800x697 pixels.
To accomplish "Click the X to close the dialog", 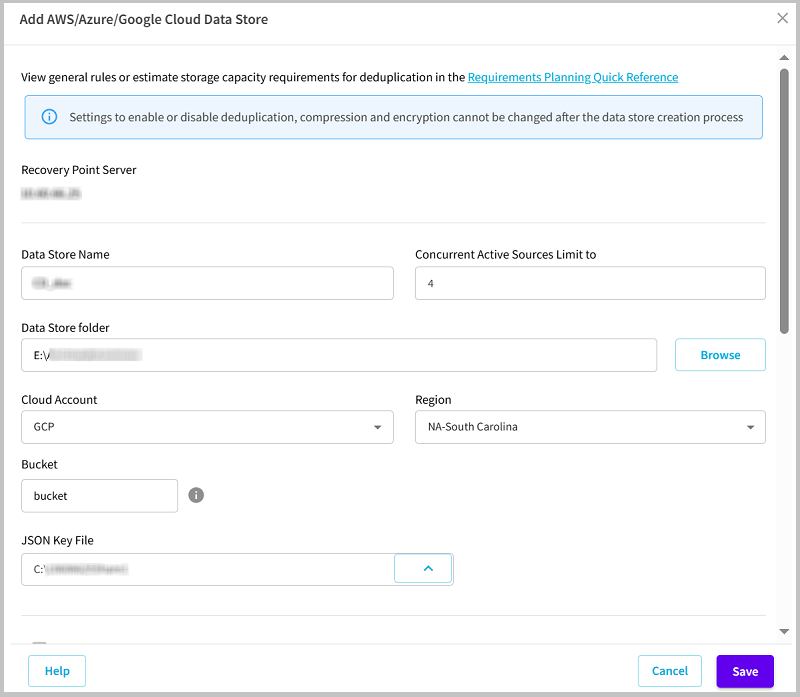I will (783, 17).
